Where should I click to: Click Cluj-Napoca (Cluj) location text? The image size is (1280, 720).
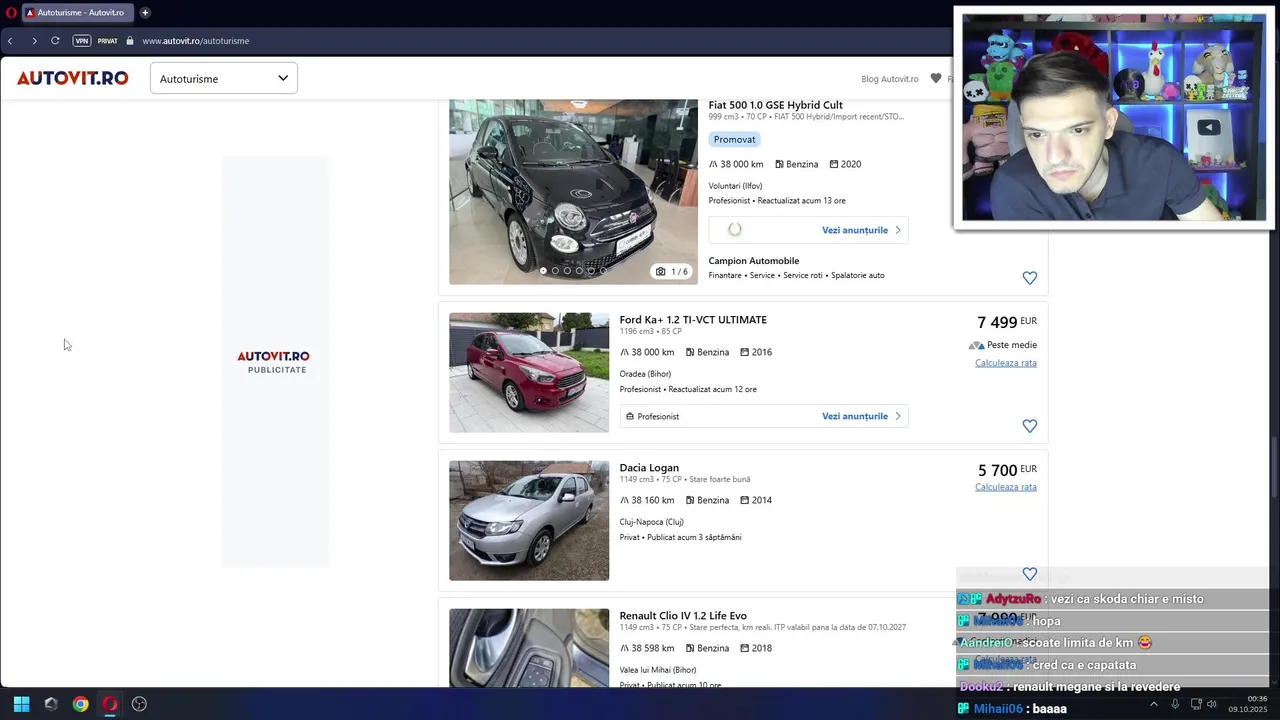pyautogui.click(x=651, y=522)
